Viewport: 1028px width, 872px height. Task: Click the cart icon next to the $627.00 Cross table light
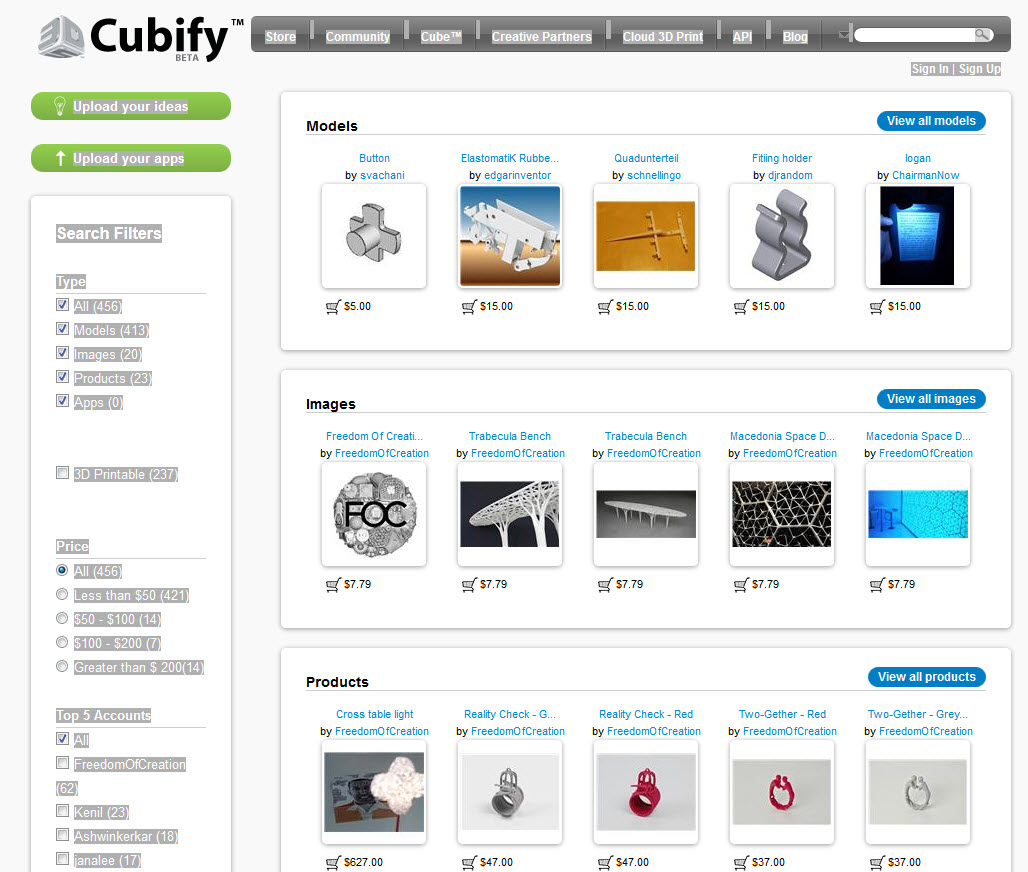[332, 862]
